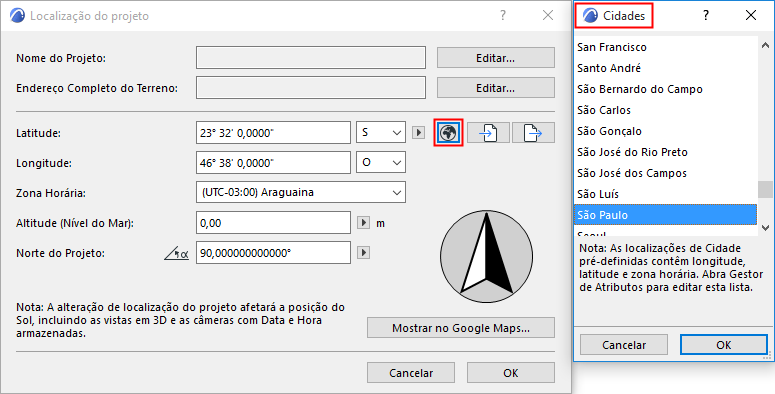
Task: Close the Cidades dialog
Action: pos(751,16)
